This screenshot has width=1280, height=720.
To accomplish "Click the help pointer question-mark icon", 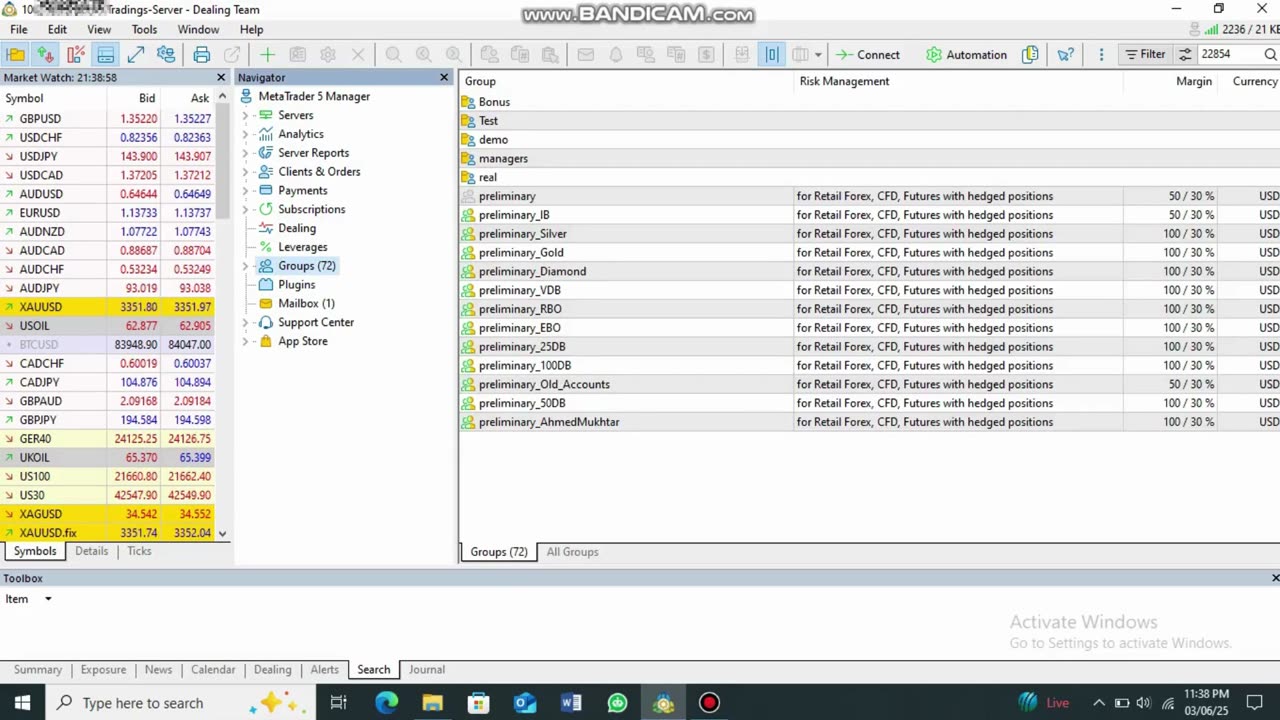I will point(1066,55).
